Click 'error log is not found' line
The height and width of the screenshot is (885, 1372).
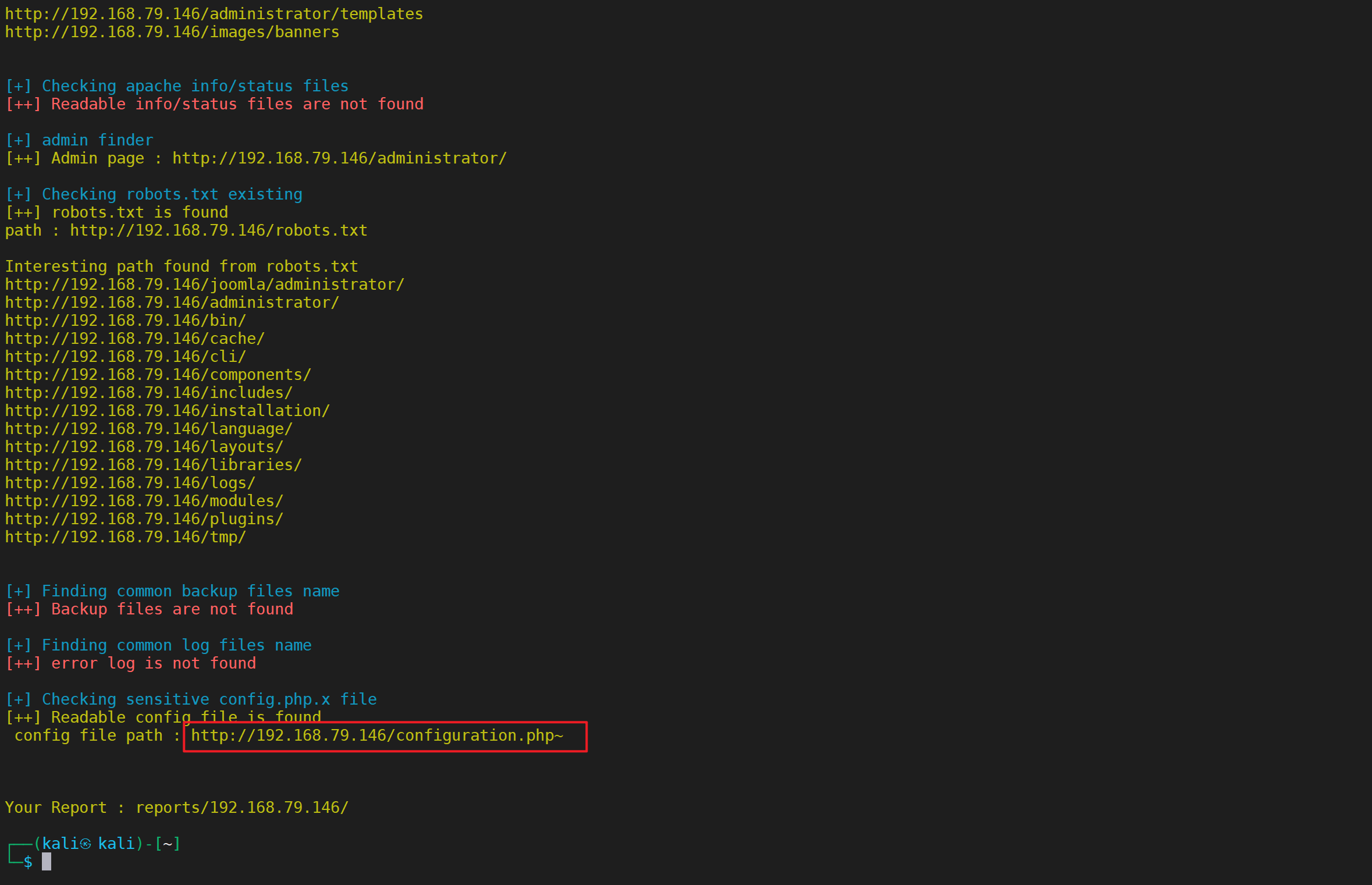[x=130, y=663]
